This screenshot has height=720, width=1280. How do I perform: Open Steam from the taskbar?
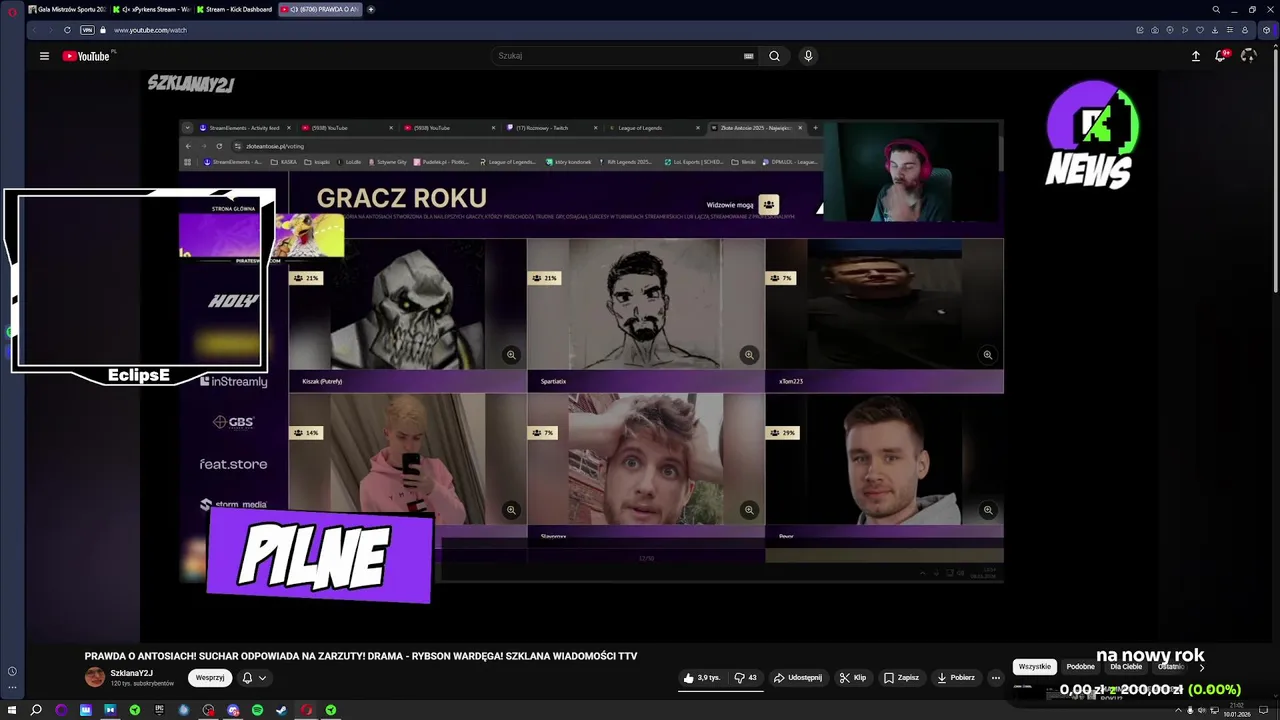(x=282, y=710)
